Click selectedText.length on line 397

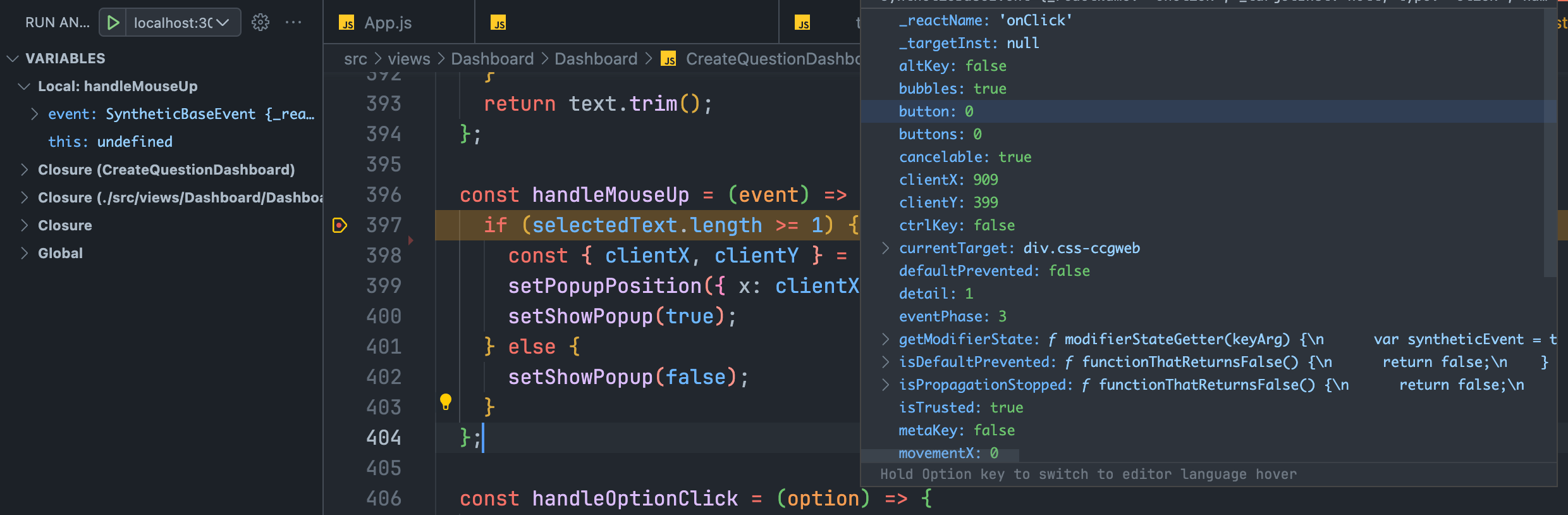pyautogui.click(x=647, y=225)
